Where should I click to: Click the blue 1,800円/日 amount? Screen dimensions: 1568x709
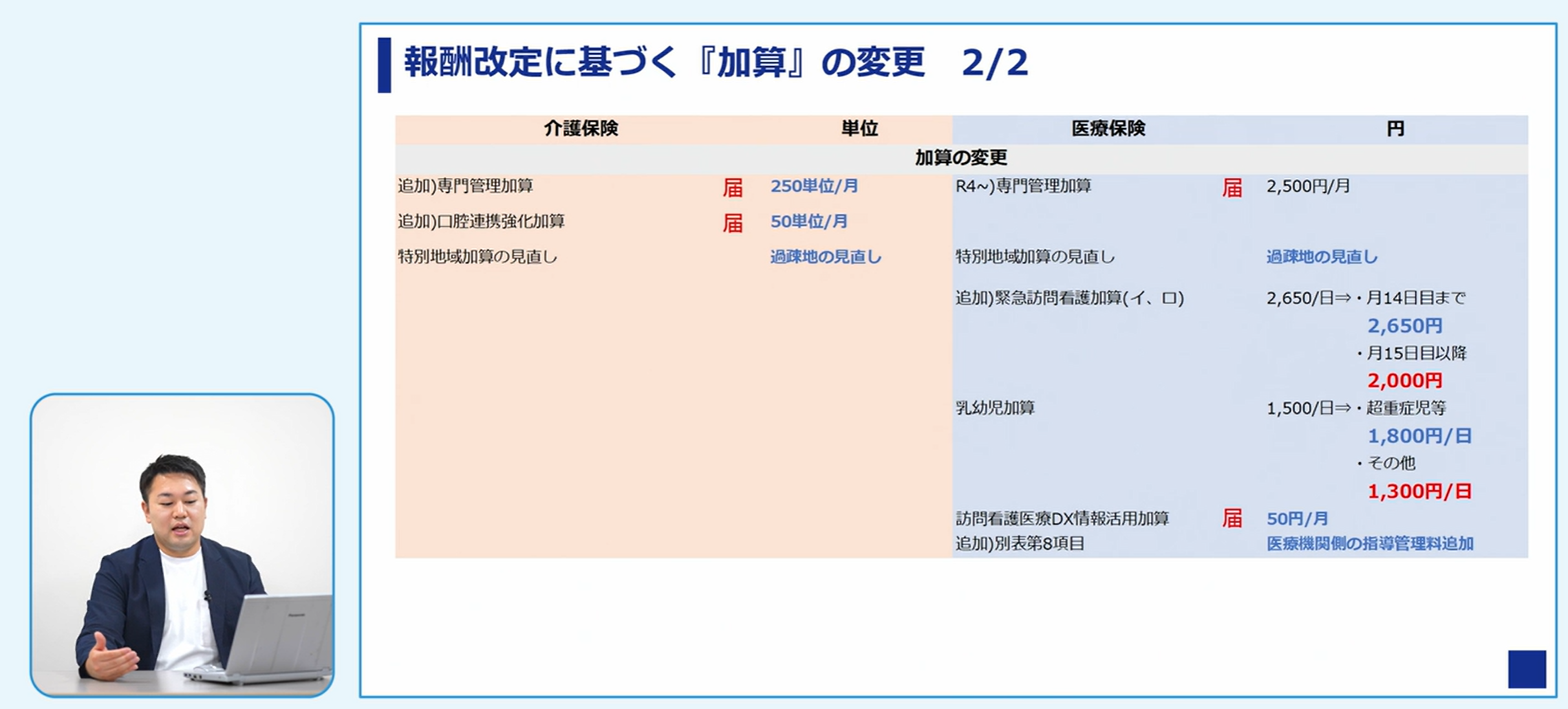(1419, 436)
